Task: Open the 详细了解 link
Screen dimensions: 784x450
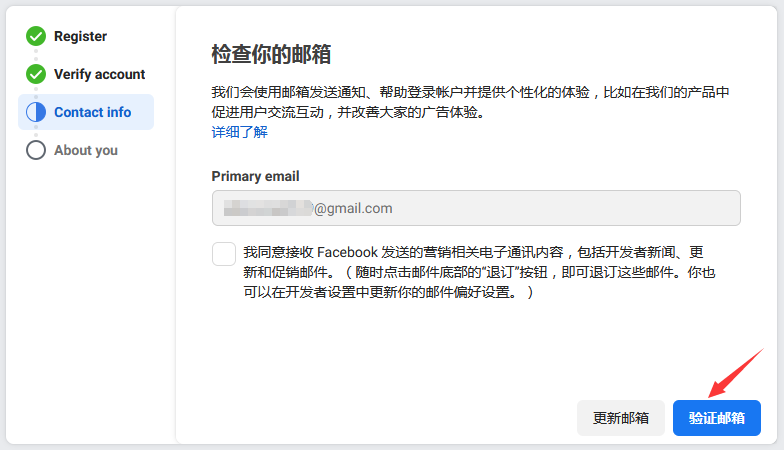Action: tap(239, 132)
